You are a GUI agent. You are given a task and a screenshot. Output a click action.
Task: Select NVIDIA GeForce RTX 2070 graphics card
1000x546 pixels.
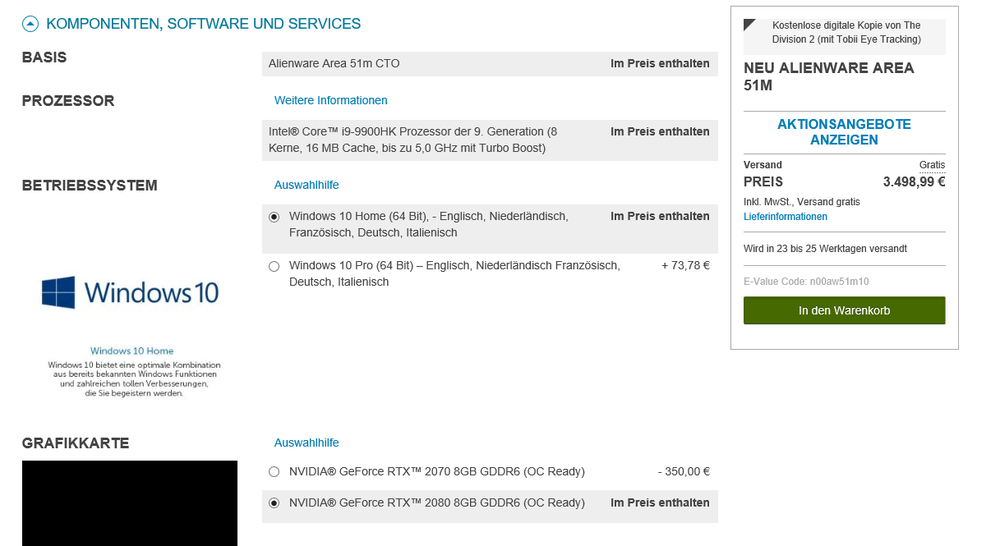click(x=274, y=472)
